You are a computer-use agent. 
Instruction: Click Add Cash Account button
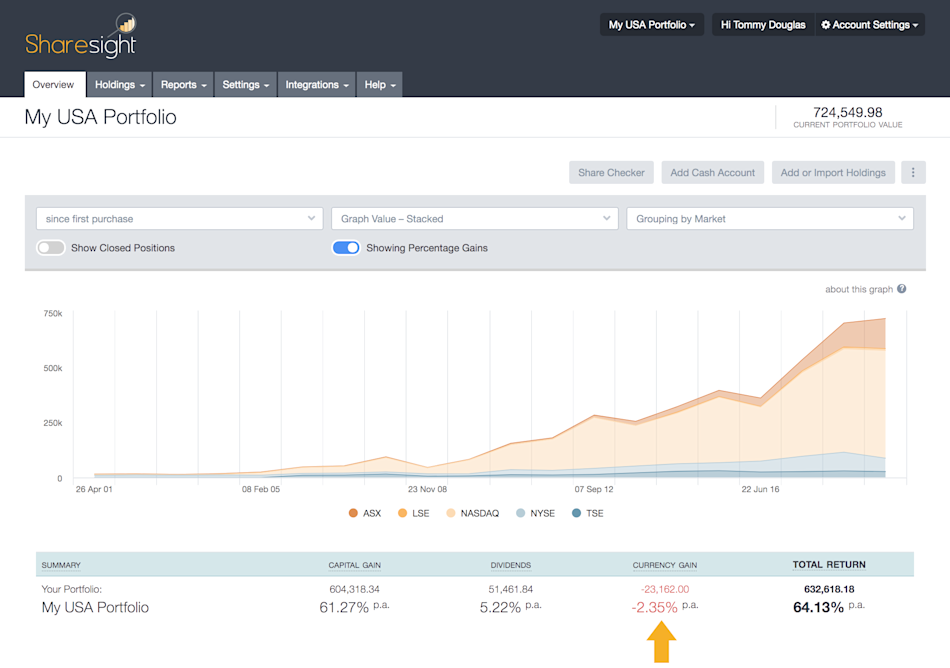(x=712, y=173)
